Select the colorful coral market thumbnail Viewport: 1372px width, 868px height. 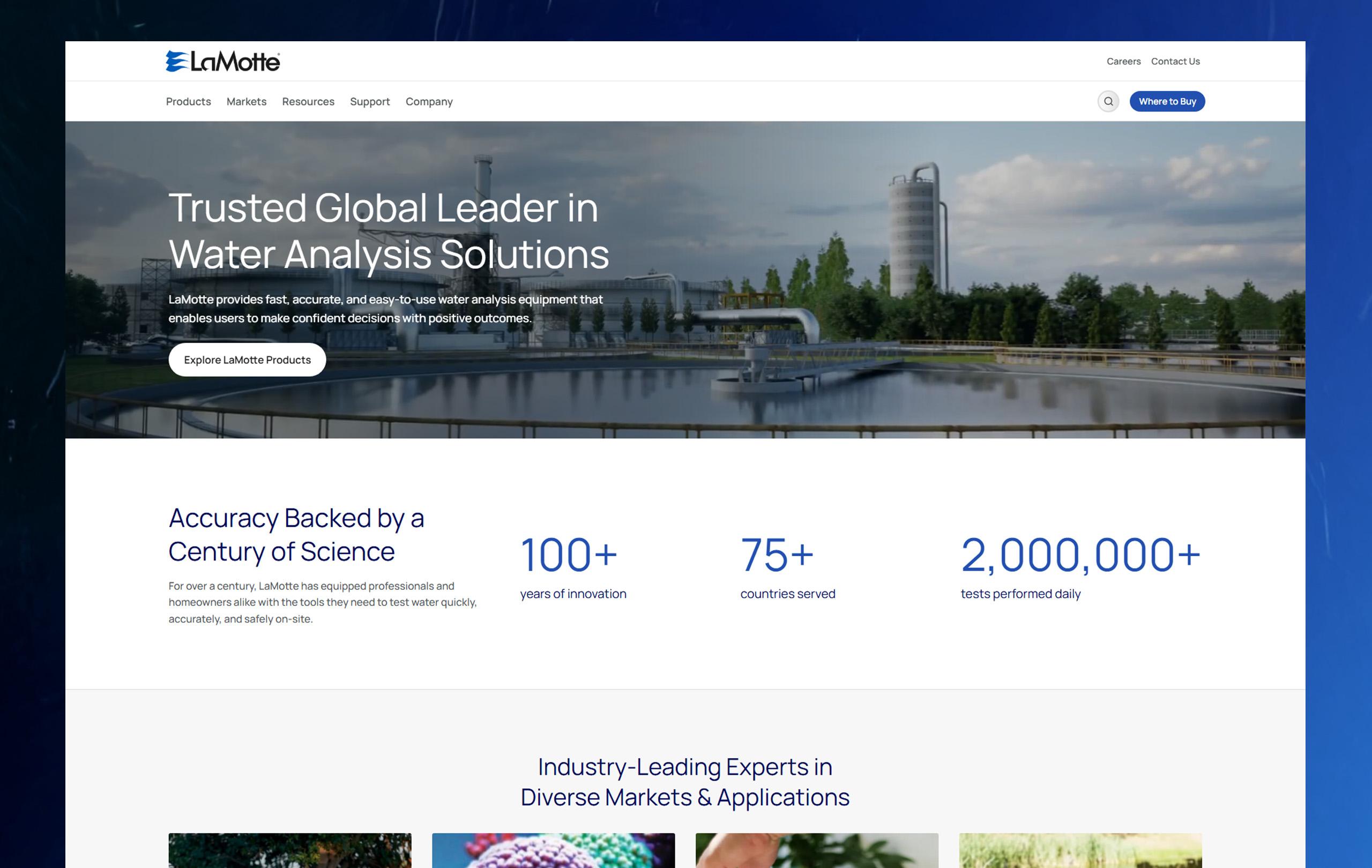(553, 850)
